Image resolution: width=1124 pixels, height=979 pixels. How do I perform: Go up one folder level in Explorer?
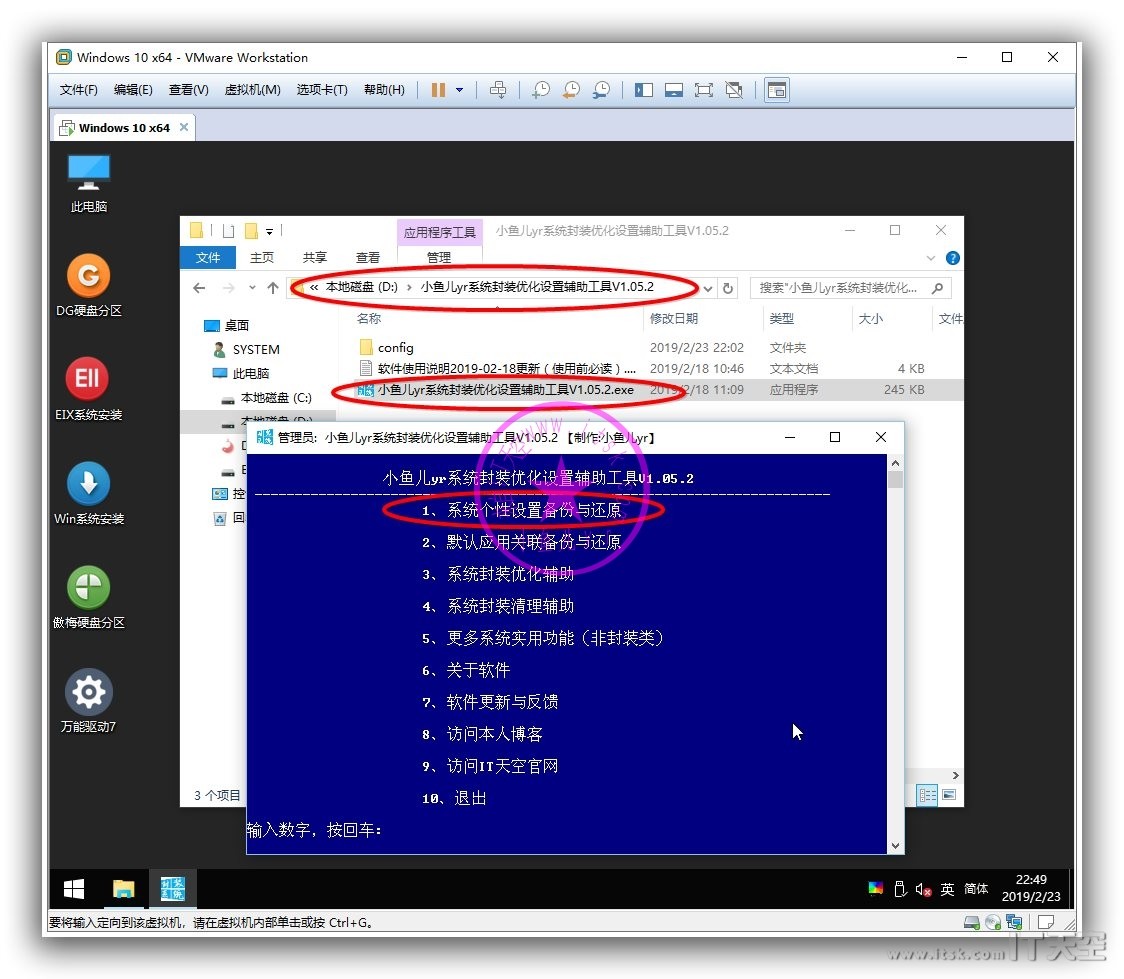pos(273,287)
